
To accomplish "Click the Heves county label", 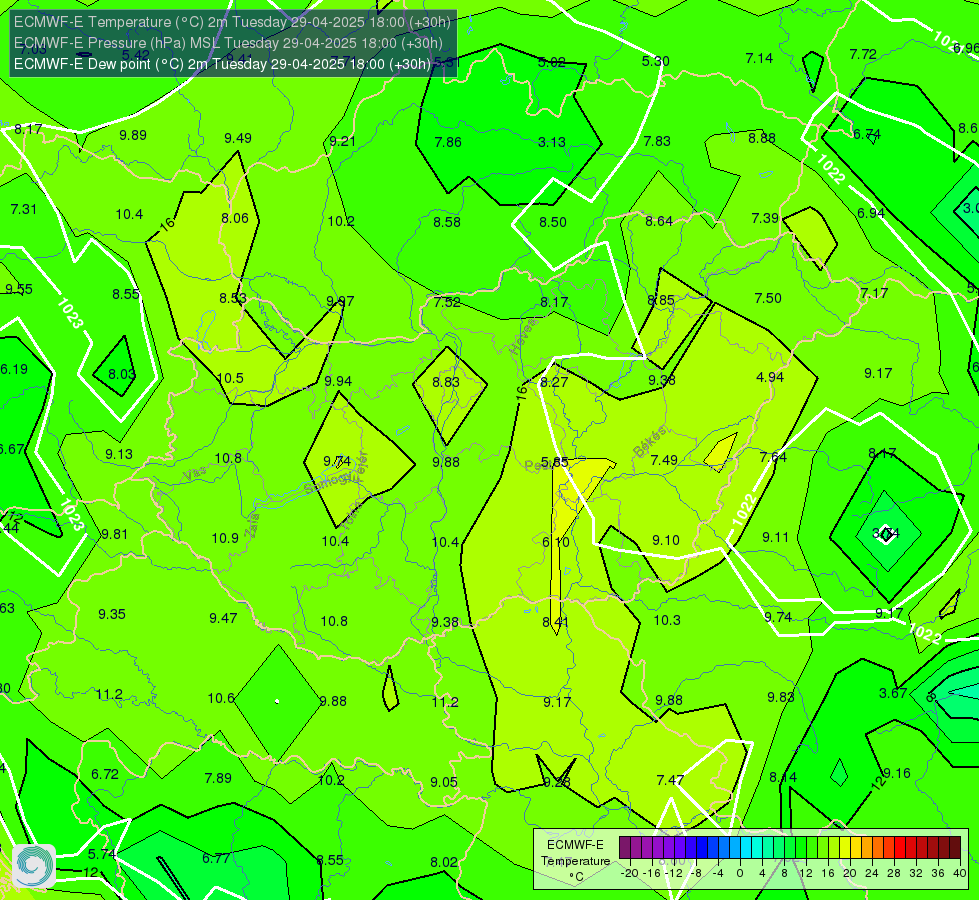I will pyautogui.click(x=523, y=336).
